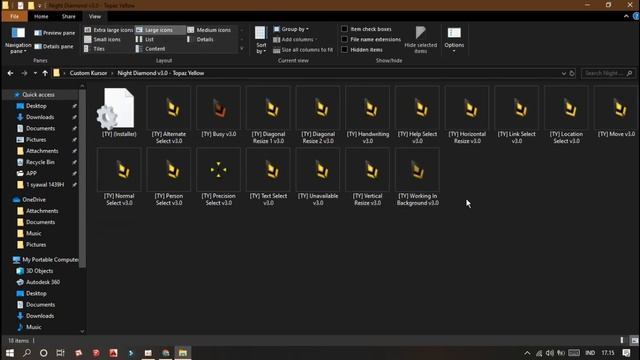Select the [TY] Move v3.0 file
This screenshot has height=360, width=640.
pos(617,112)
